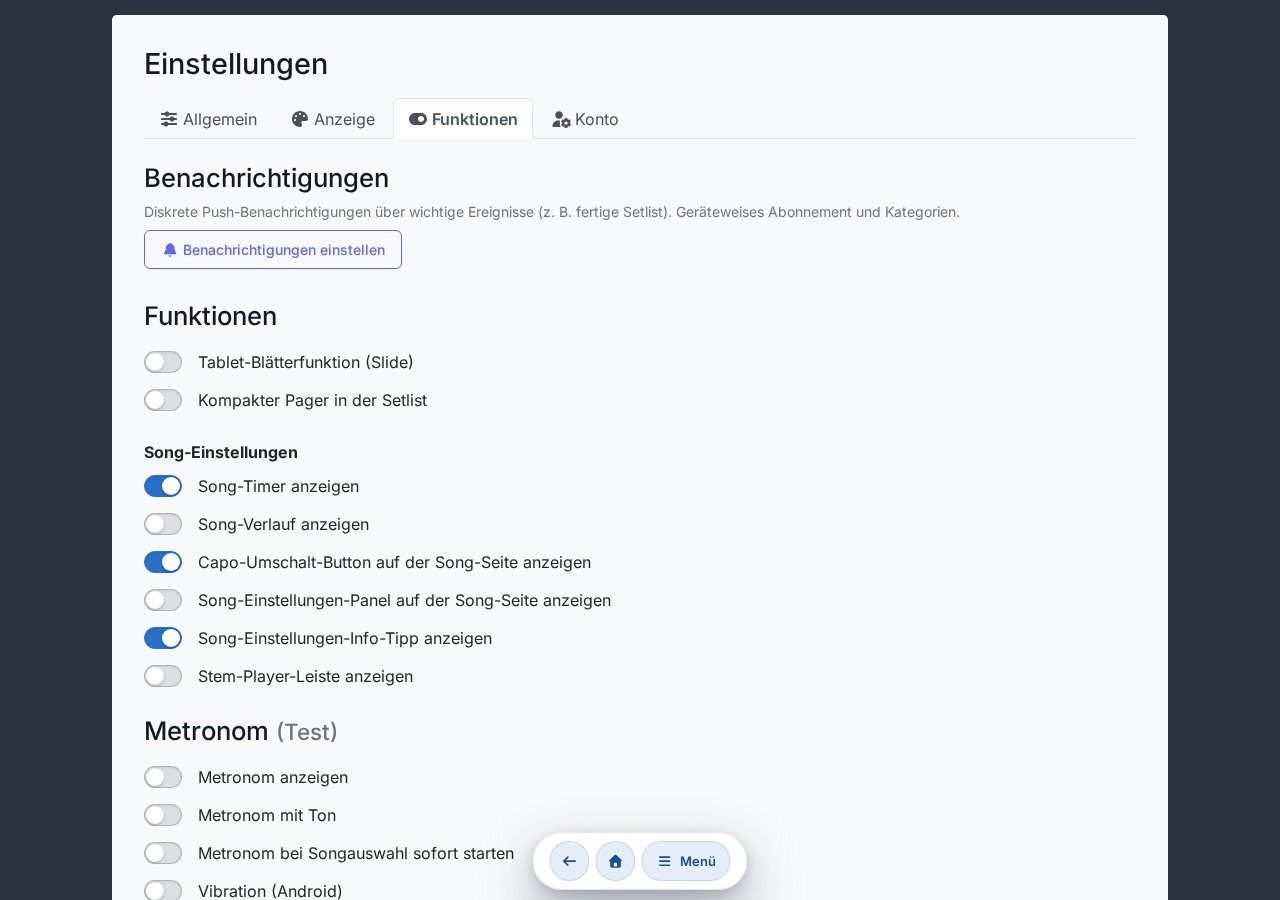Go back with the arrow button
Screen dimensions: 1280x900
tap(569, 861)
